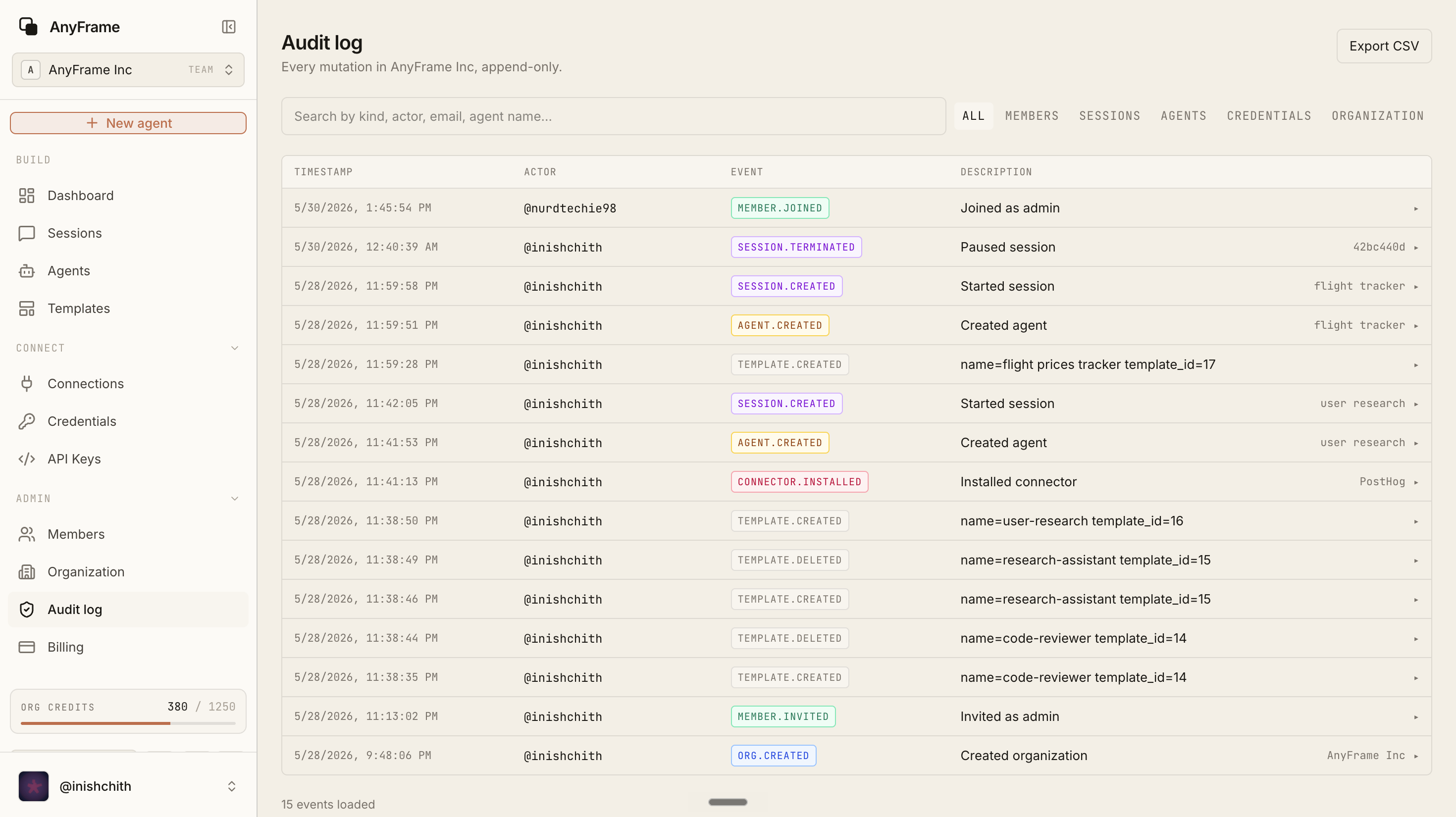
Task: Open Dashboard from sidebar
Action: (128, 196)
